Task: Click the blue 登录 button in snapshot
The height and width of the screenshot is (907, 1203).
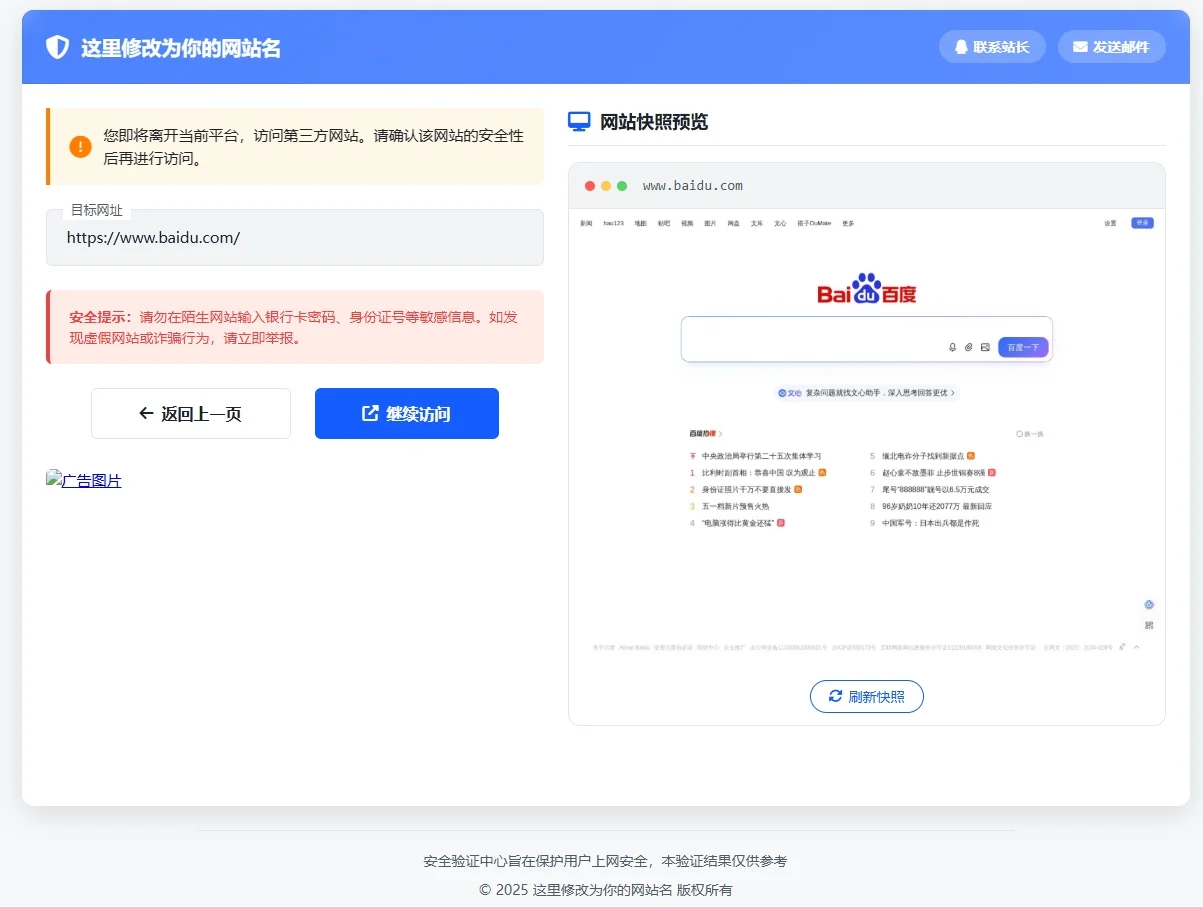Action: pyautogui.click(x=1142, y=223)
